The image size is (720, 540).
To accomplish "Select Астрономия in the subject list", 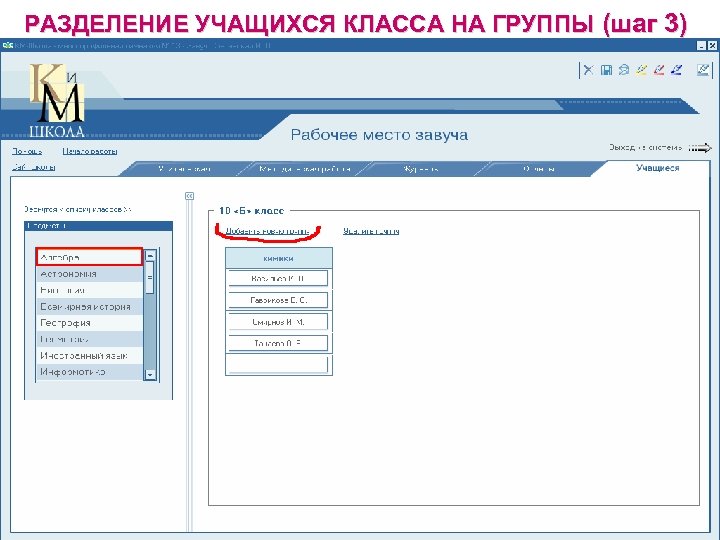I will pyautogui.click(x=90, y=274).
